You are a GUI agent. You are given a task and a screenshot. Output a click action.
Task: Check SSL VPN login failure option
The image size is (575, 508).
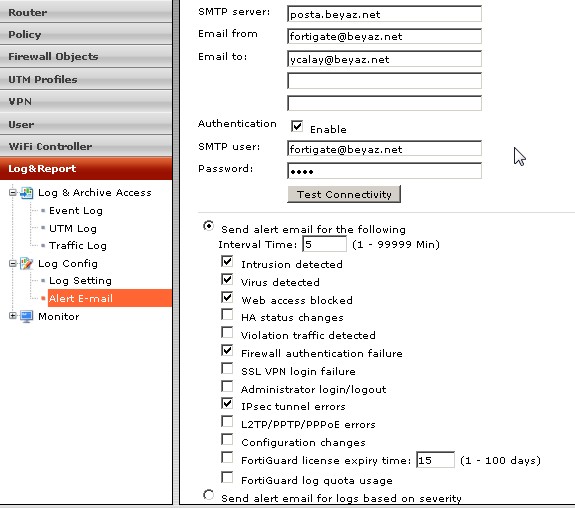pos(227,369)
